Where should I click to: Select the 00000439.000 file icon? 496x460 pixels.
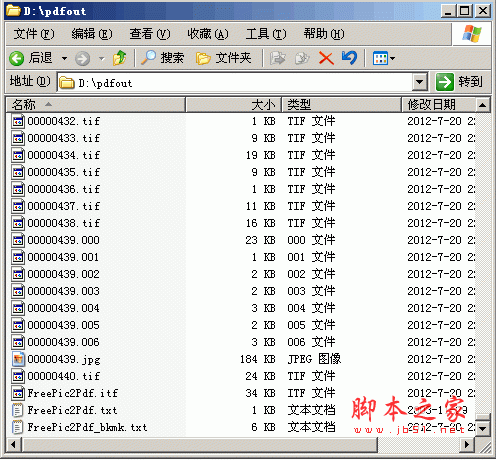click(18, 240)
